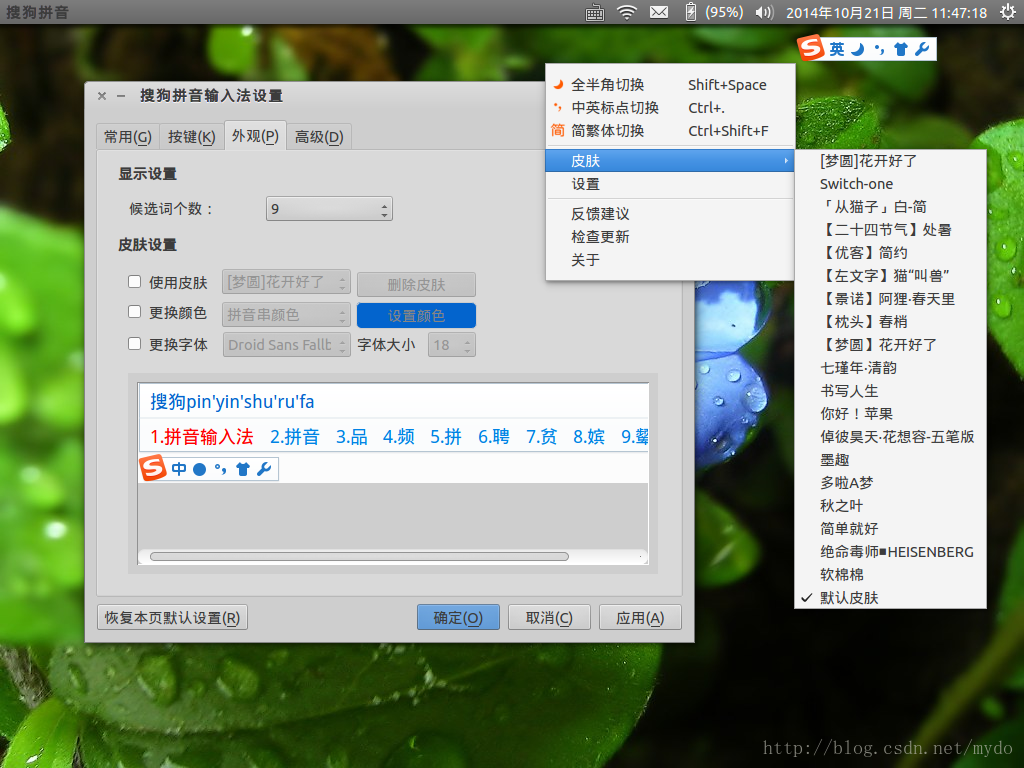Click the moon half-width icon on floating toolbar
The height and width of the screenshot is (768, 1024).
pos(858,49)
